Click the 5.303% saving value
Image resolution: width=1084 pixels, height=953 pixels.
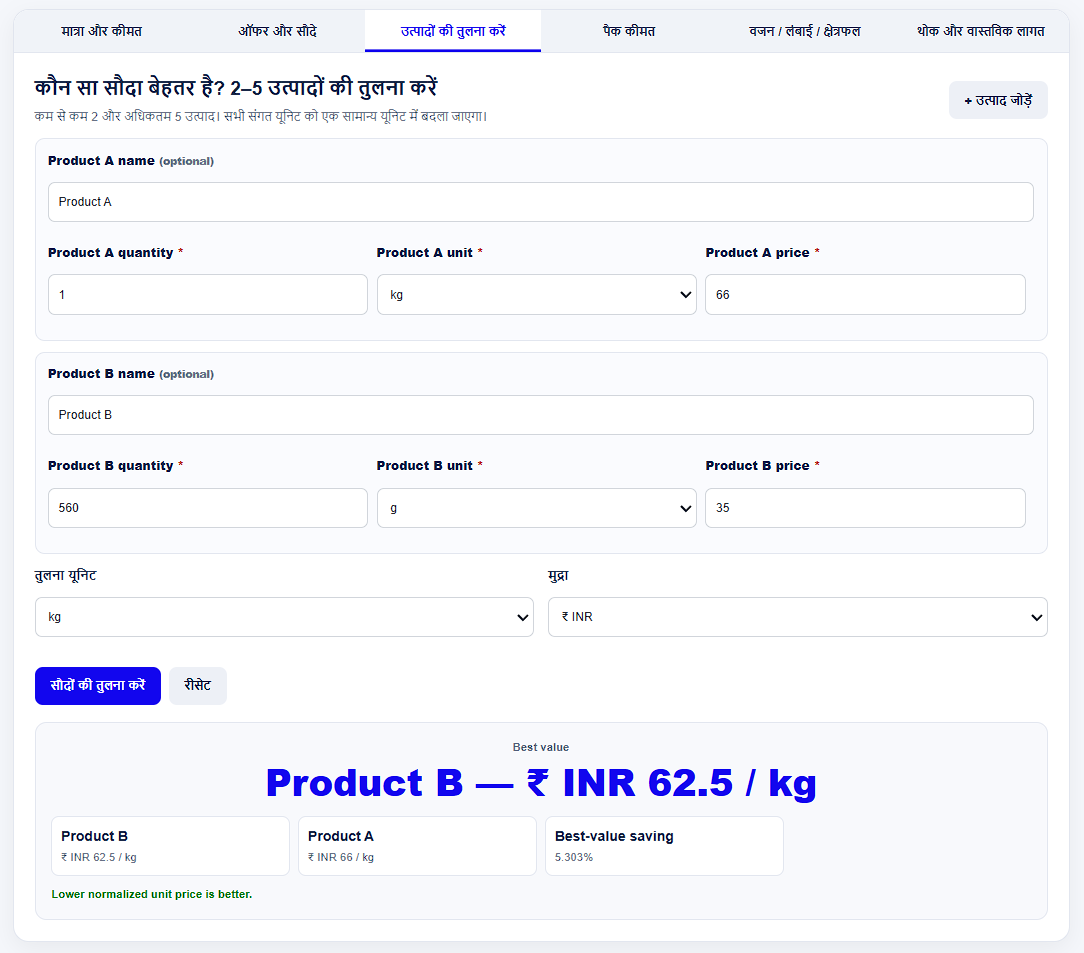point(574,857)
